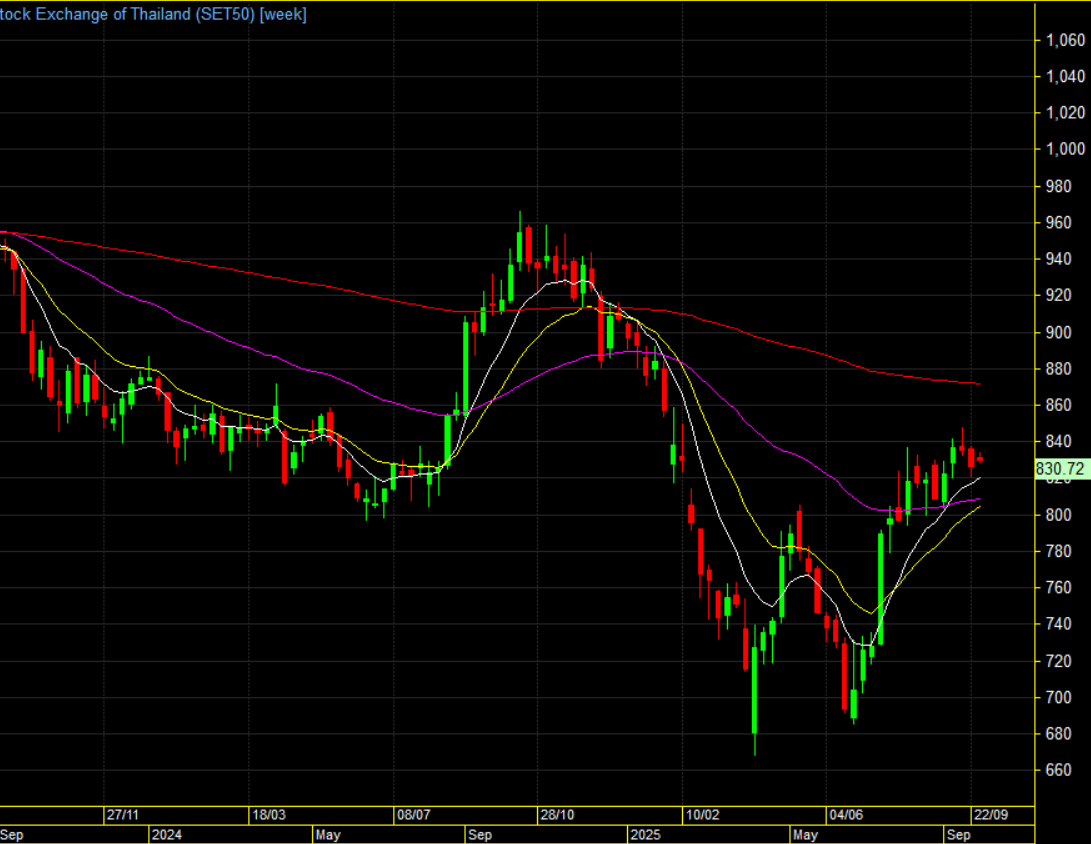Click the 2024 year label on time axis

point(166,835)
